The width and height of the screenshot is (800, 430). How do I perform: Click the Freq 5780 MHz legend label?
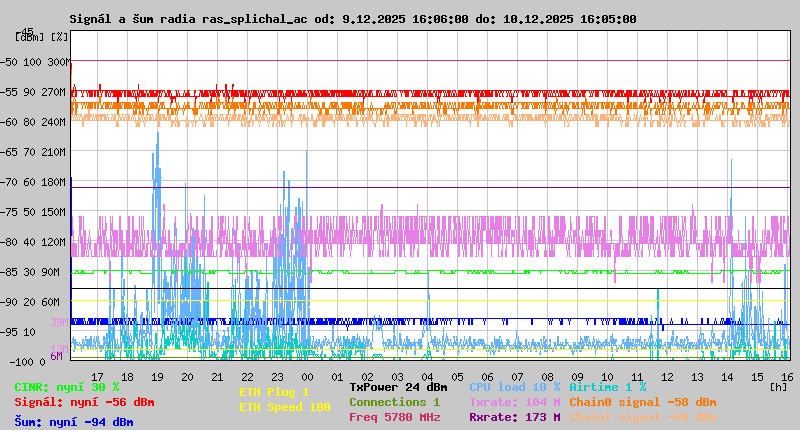(394, 417)
